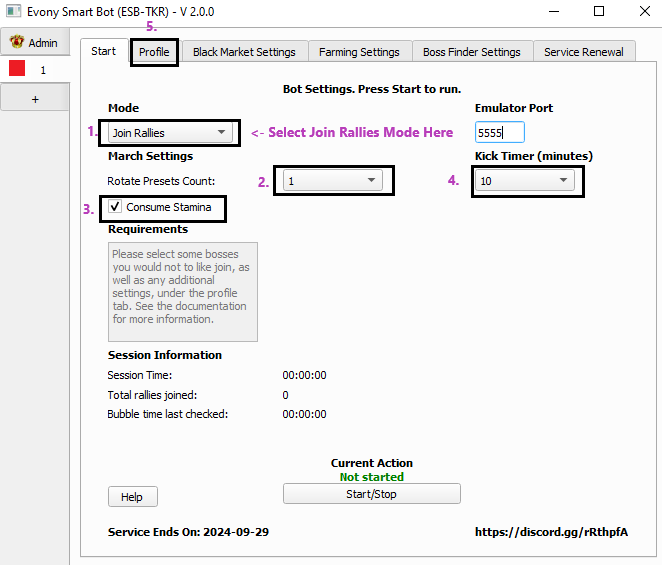Expand the Rotate Presets Count dropdown
This screenshot has width=662, height=565.
(x=332, y=180)
